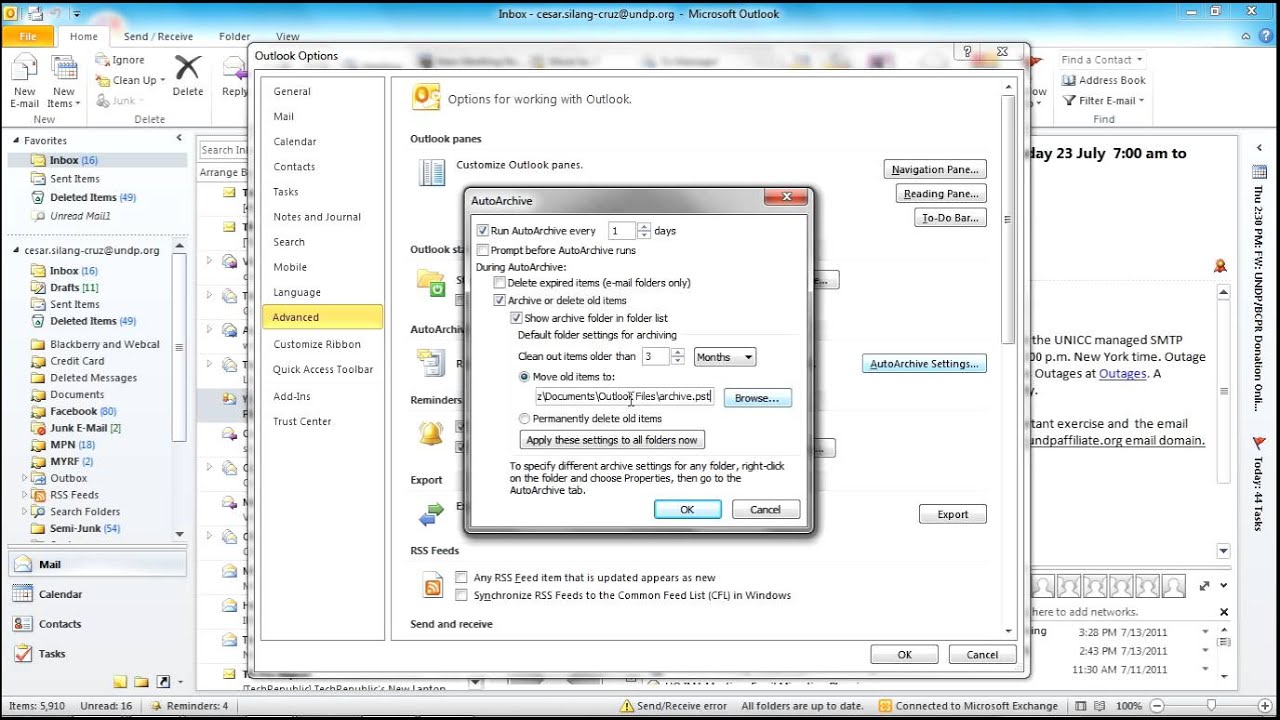The width and height of the screenshot is (1280, 720).
Task: Collapse the People Pane using chevron arrow
Action: pyautogui.click(x=1223, y=586)
